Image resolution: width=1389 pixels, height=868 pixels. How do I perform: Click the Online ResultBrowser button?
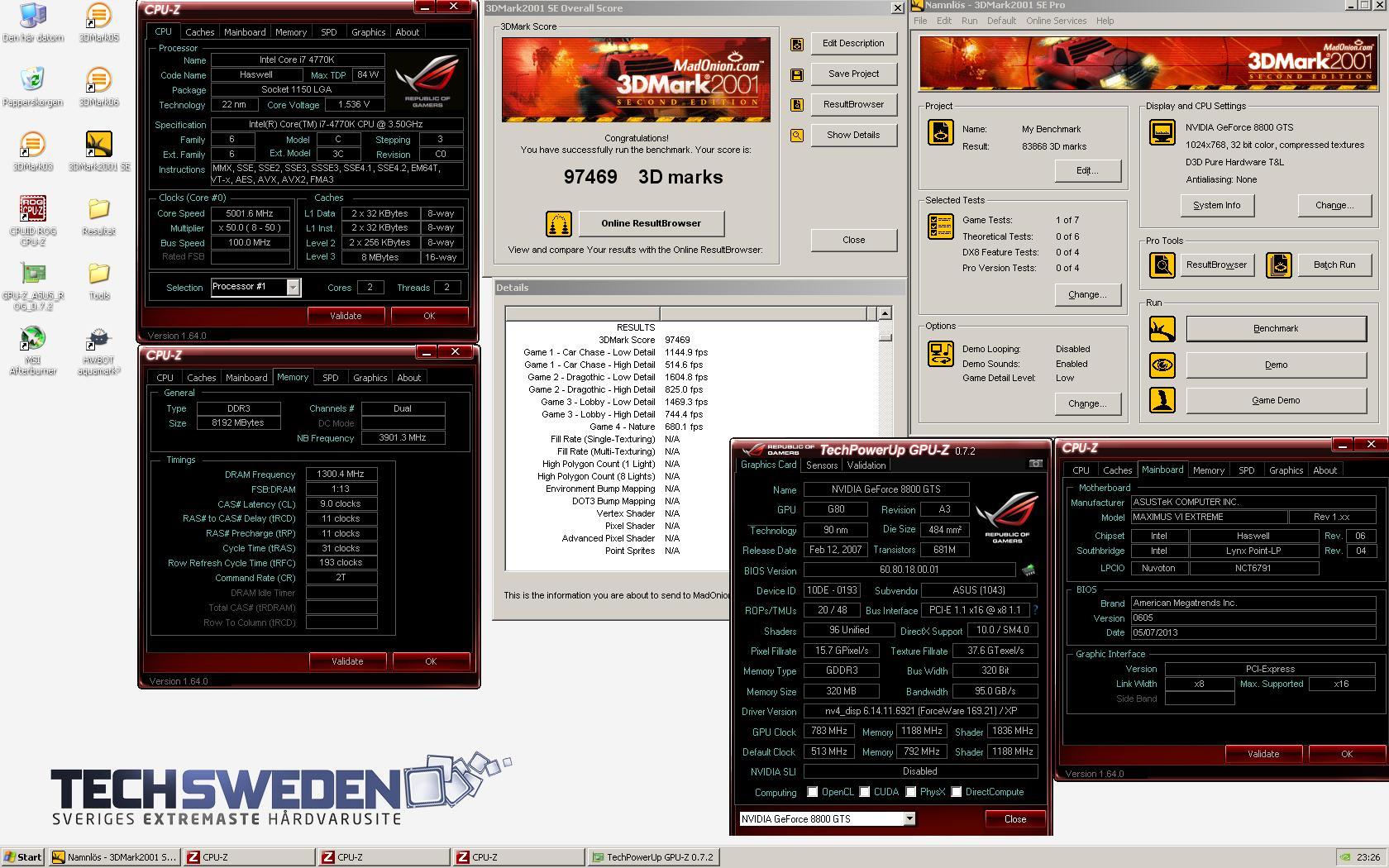(651, 223)
